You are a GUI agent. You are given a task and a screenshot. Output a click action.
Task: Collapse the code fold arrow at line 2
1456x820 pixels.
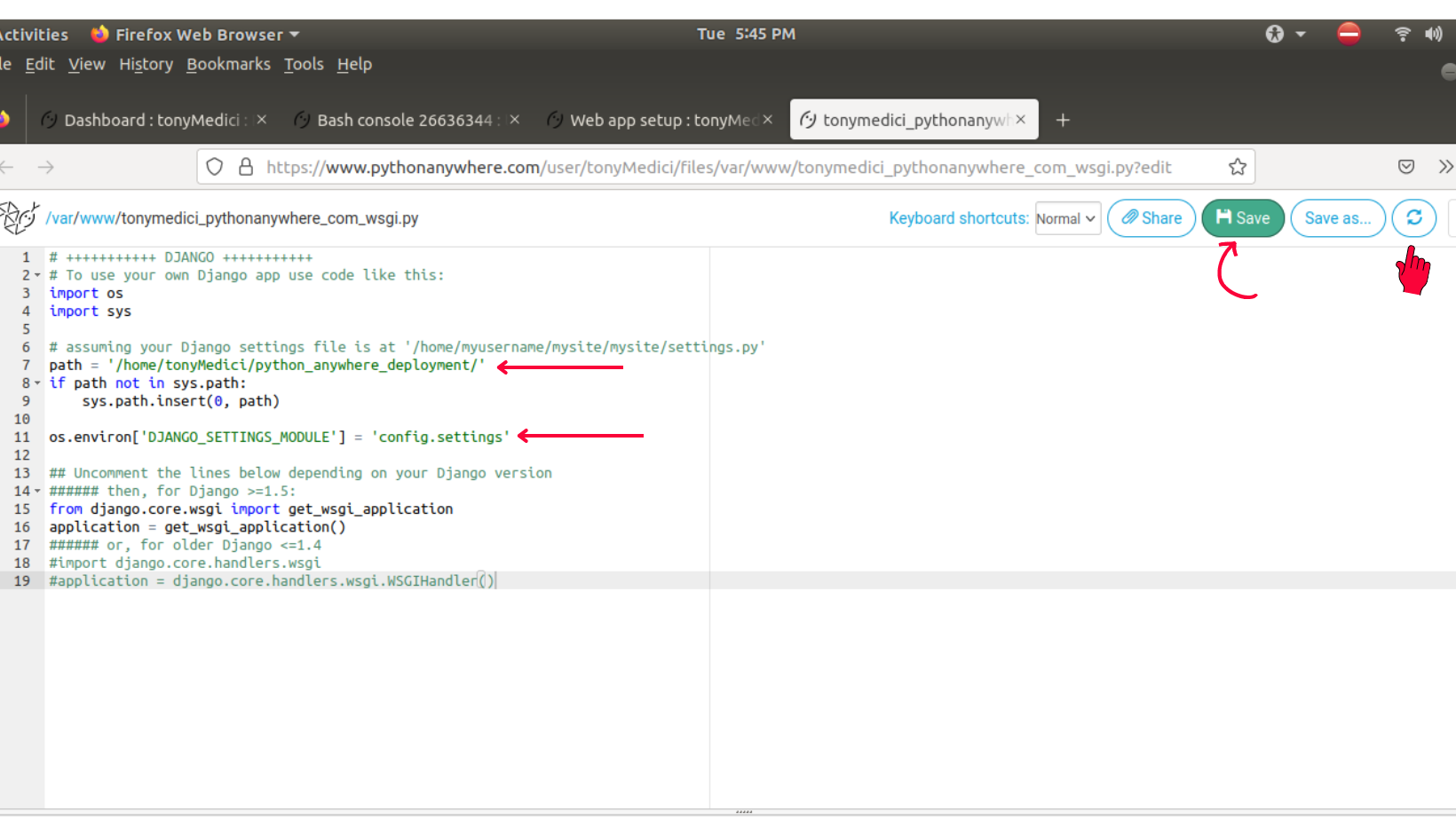click(x=37, y=275)
